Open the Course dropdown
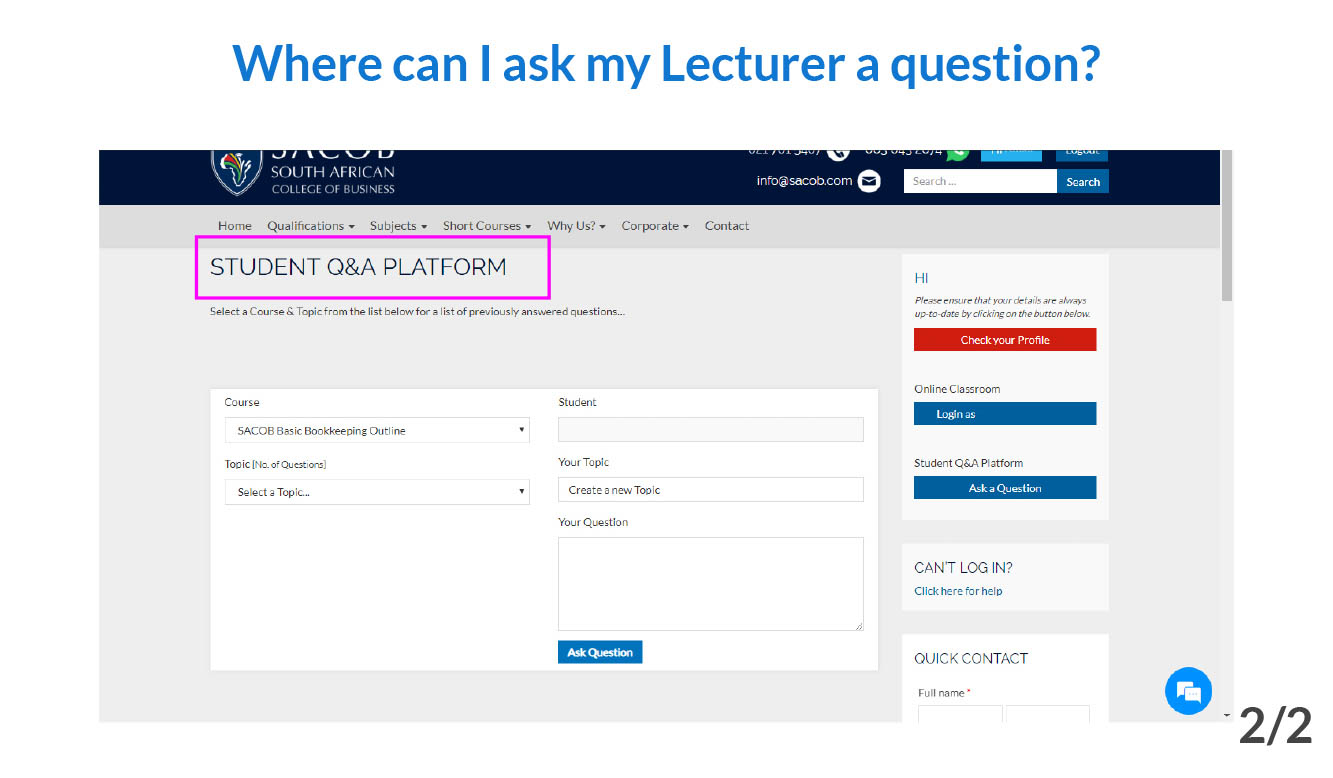This screenshot has width=1333, height=778. click(377, 431)
